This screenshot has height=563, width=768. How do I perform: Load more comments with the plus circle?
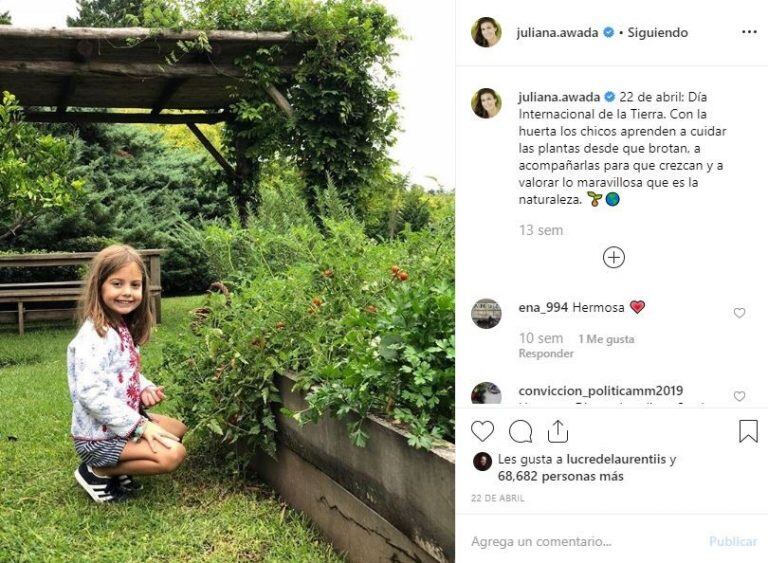[x=613, y=257]
